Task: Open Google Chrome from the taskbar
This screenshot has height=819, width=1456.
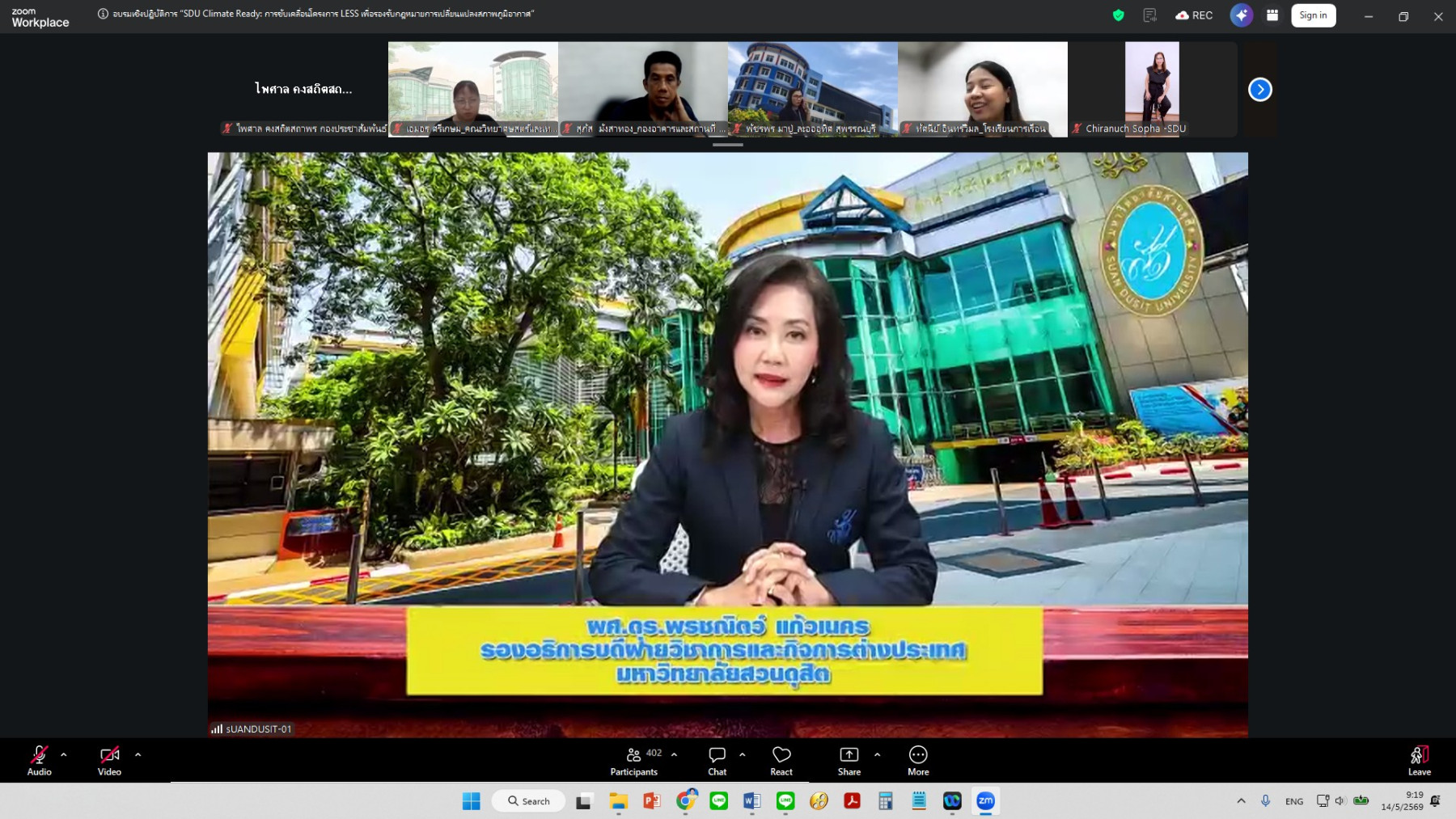Action: coord(686,801)
